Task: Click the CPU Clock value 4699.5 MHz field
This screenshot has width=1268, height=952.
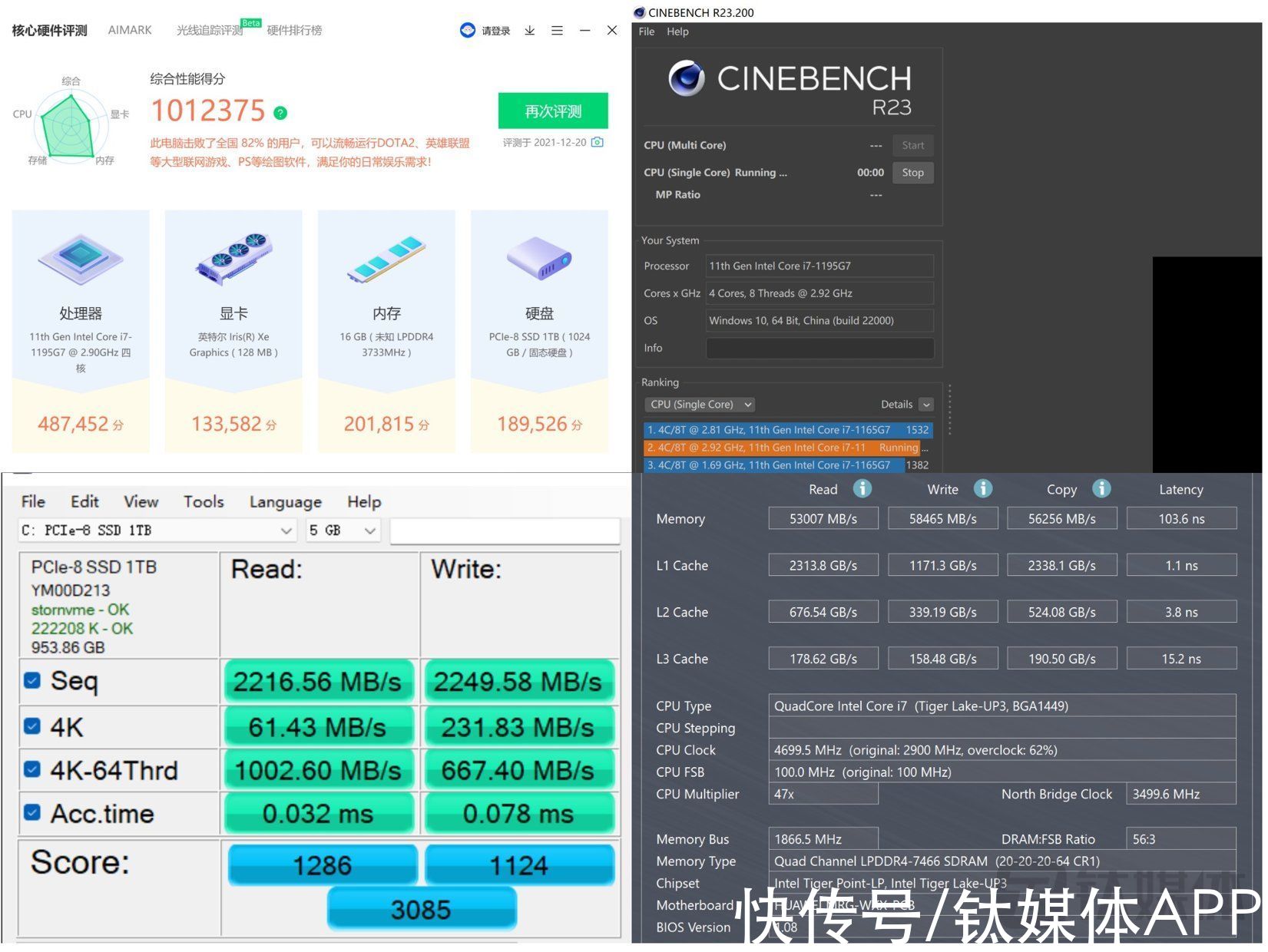Action: point(1002,750)
